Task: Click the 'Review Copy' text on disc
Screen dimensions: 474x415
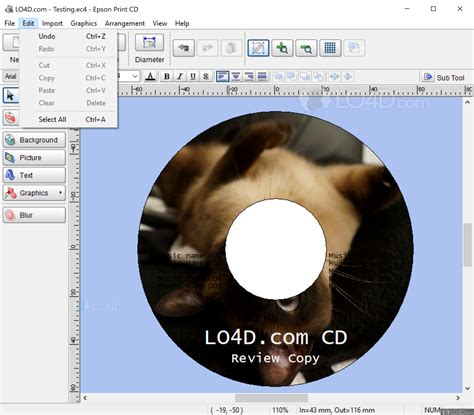Action: coord(275,358)
